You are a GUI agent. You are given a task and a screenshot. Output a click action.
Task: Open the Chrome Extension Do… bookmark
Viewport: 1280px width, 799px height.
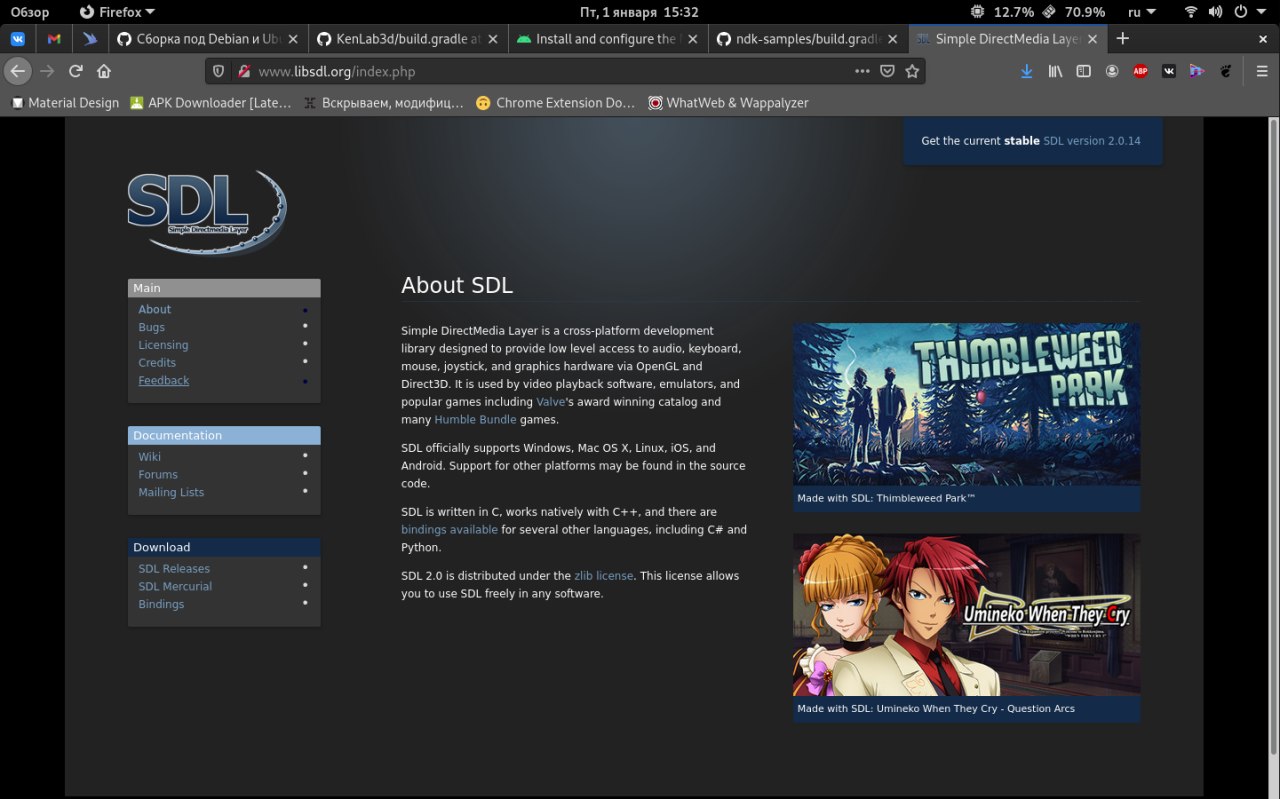click(x=556, y=102)
